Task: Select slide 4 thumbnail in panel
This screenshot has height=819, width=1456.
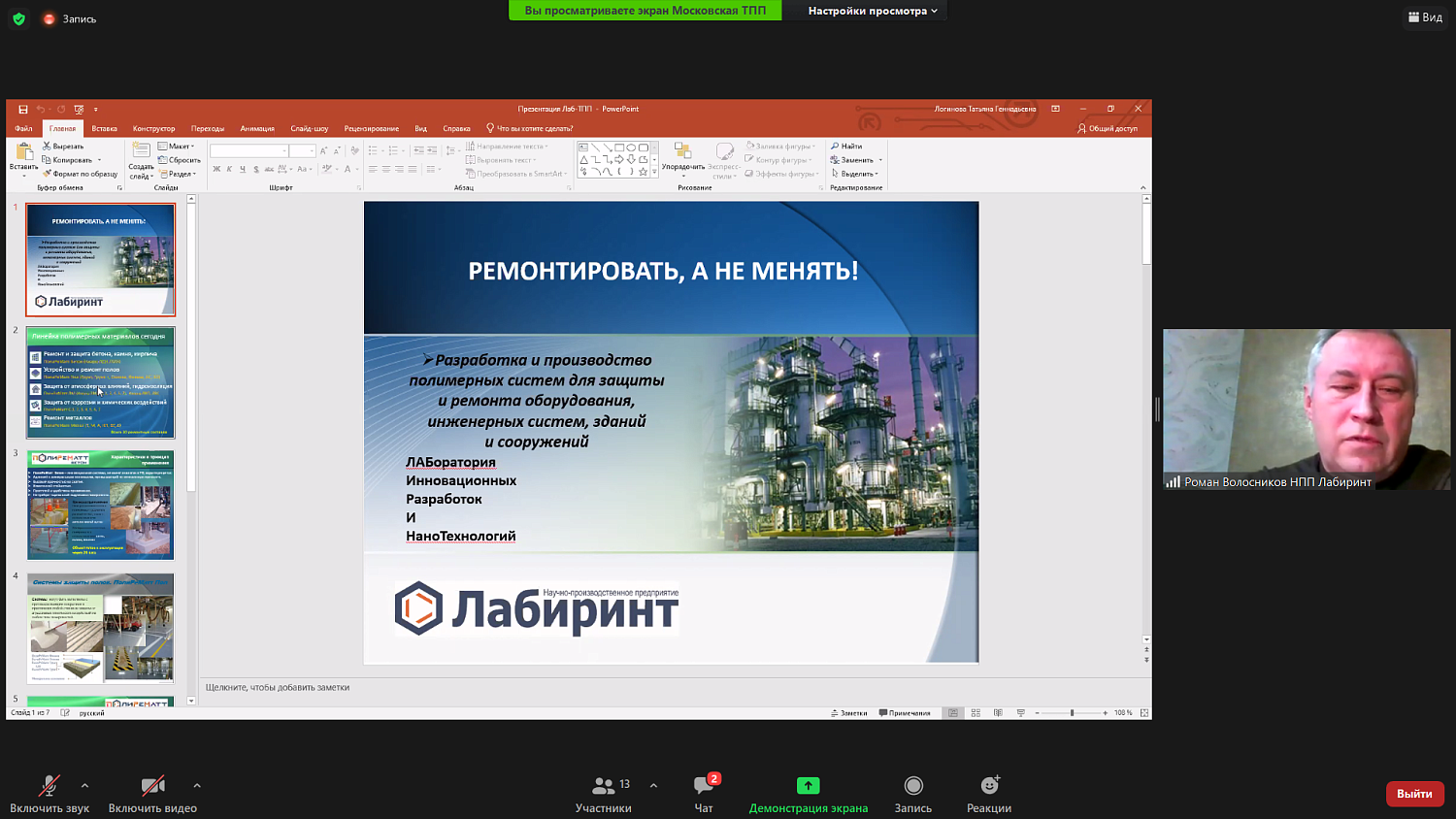Action: (x=101, y=628)
